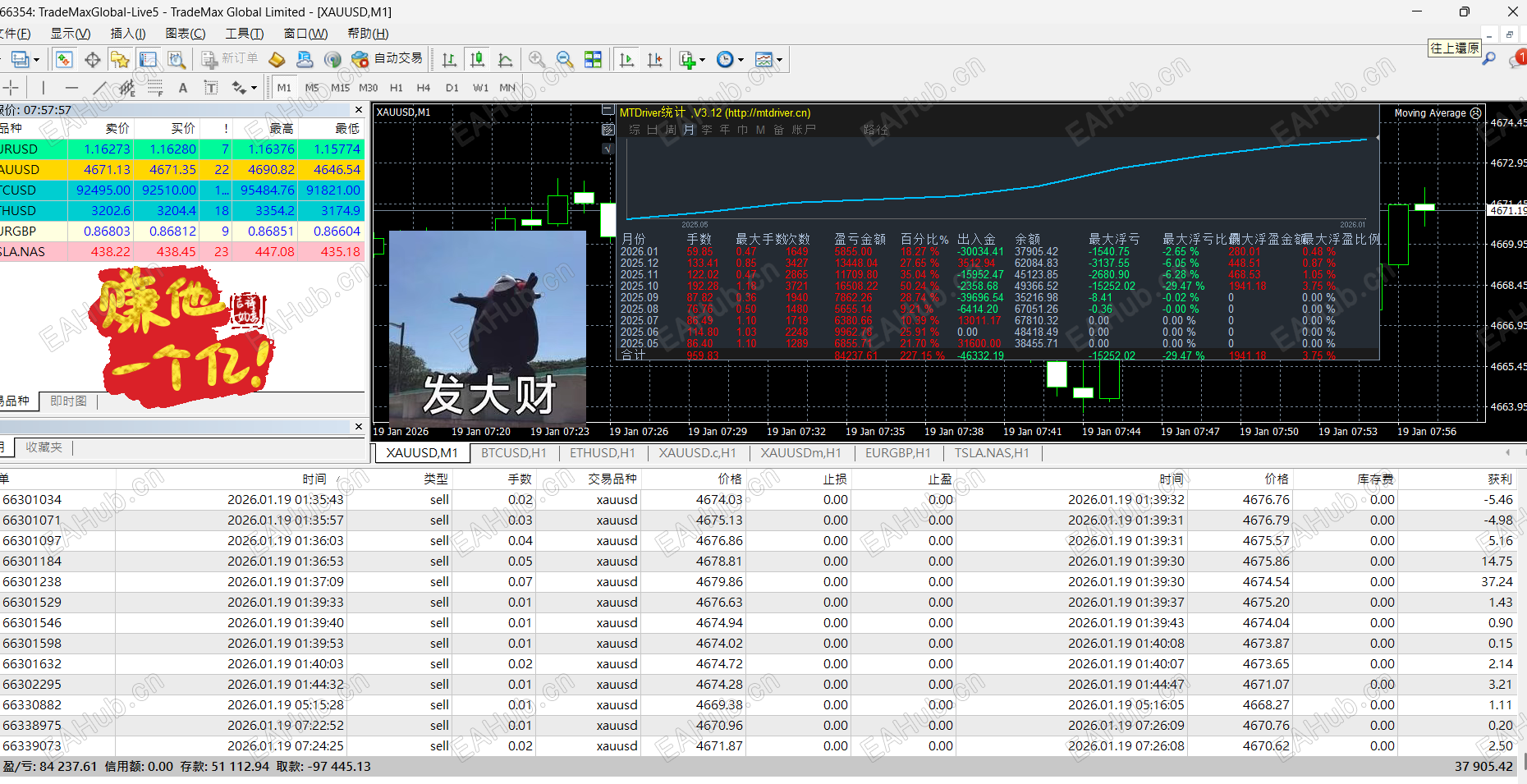Viewport: 1527px width, 784px height.
Task: Toggle the Terminal panel icon
Action: click(x=149, y=59)
